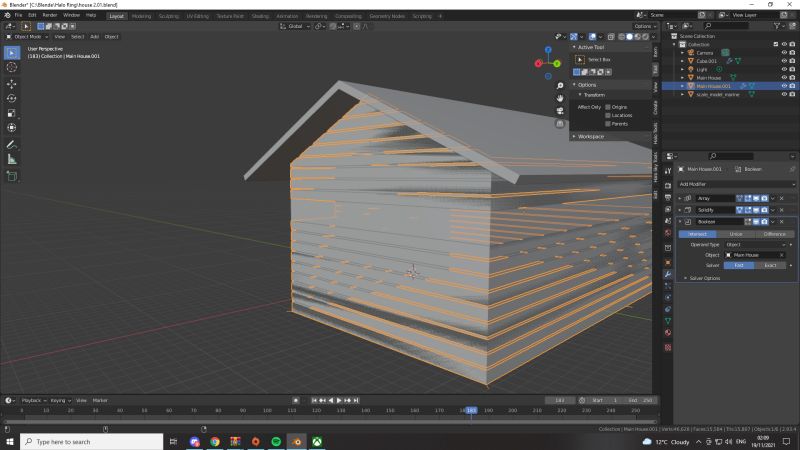
Task: Click the play animation button in timeline
Action: [x=339, y=401]
